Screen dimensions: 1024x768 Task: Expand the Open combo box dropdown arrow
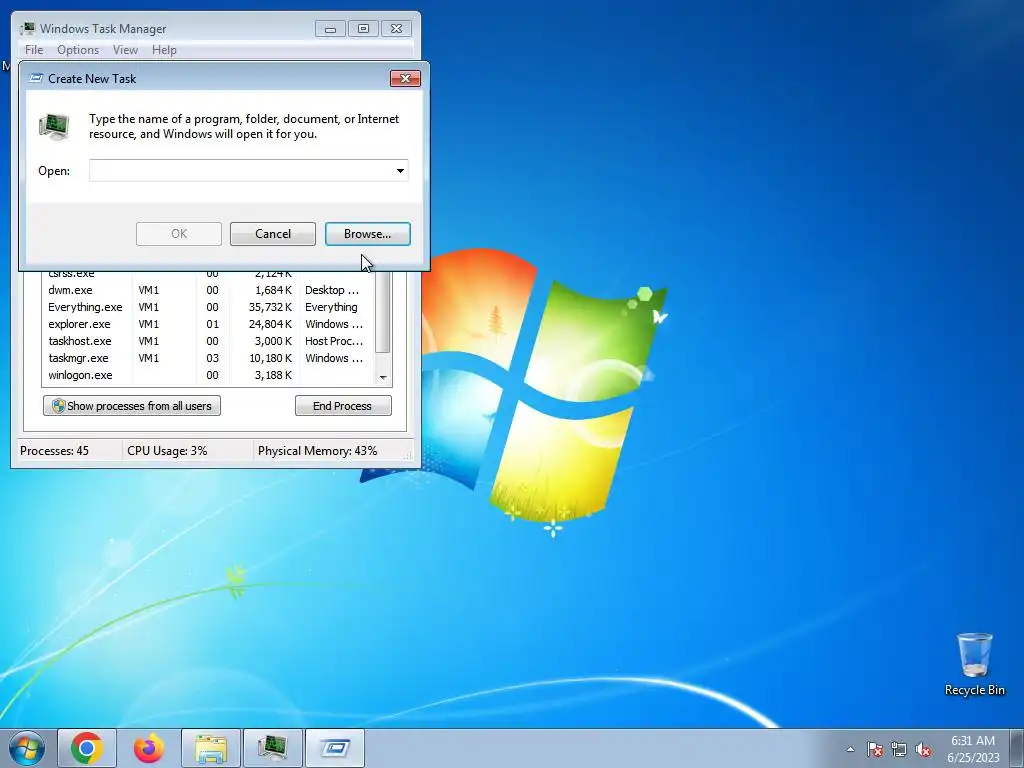(400, 170)
